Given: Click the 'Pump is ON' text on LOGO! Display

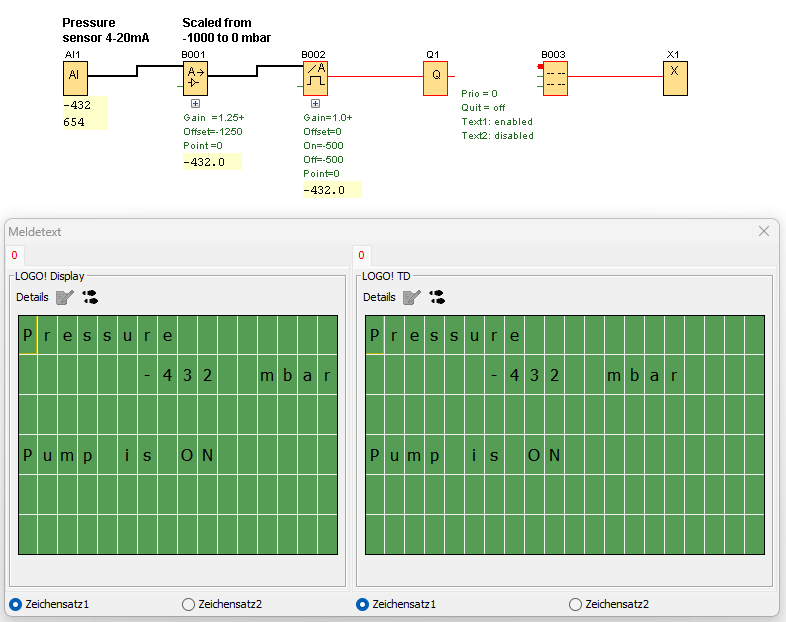Looking at the screenshot, I should coord(118,456).
